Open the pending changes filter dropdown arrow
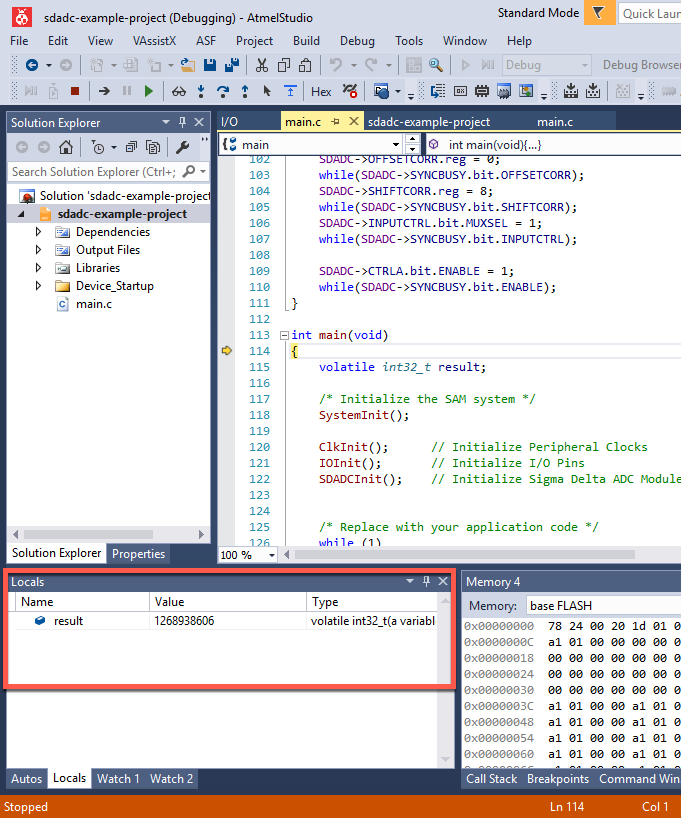 [x=113, y=148]
